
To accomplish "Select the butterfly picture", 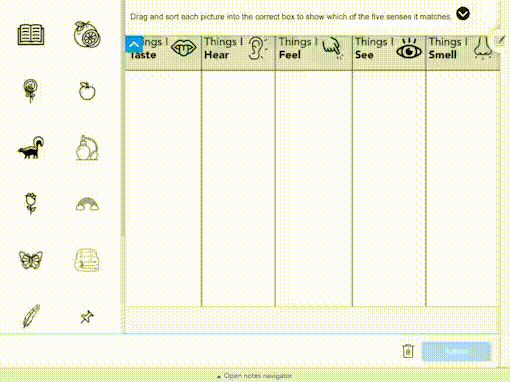I will (31, 260).
